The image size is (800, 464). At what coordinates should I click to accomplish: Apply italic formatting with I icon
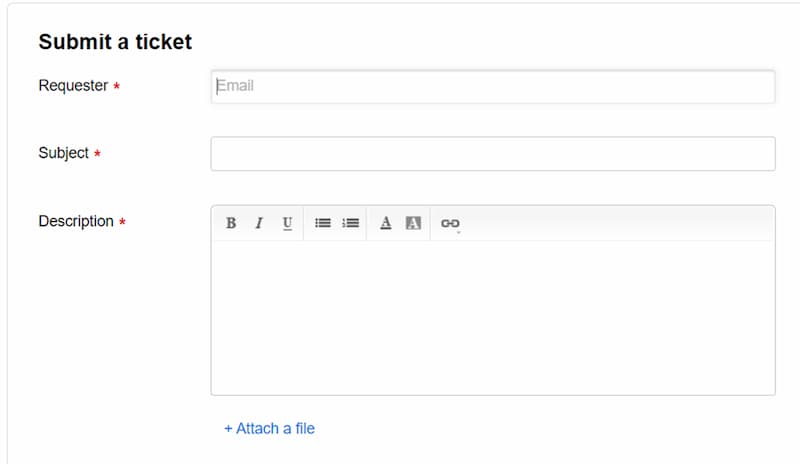259,223
